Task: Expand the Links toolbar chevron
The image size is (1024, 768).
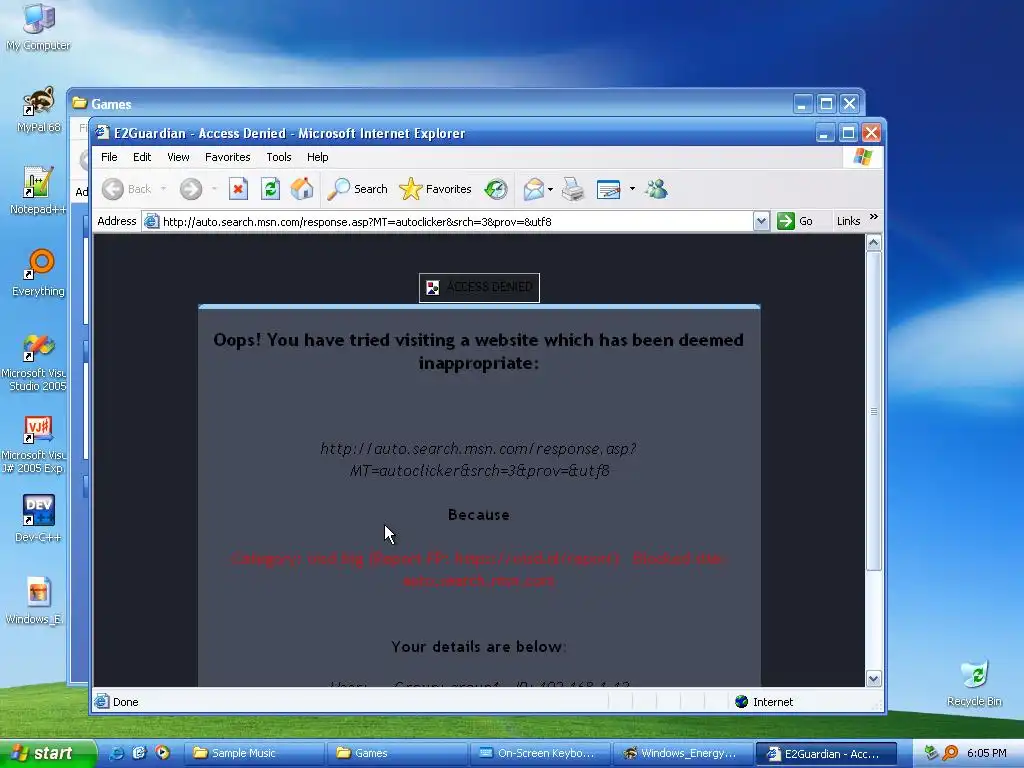Action: [874, 217]
